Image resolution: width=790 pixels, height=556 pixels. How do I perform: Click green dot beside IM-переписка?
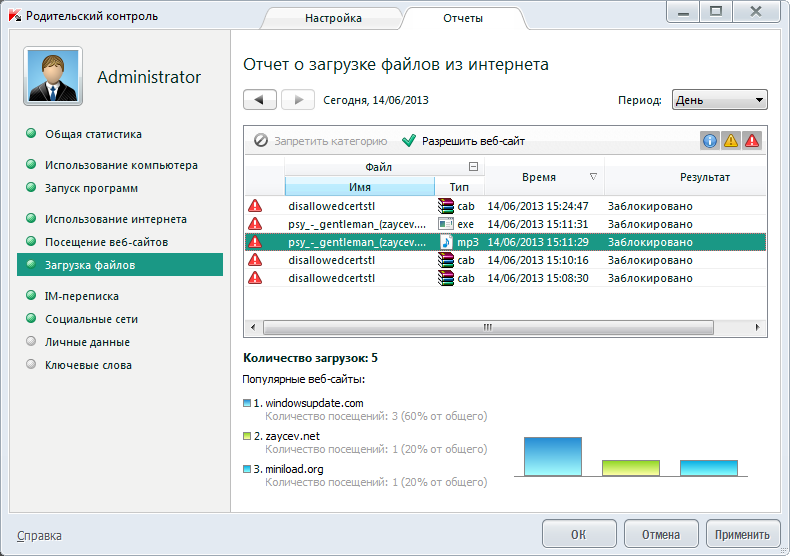pyautogui.click(x=31, y=295)
